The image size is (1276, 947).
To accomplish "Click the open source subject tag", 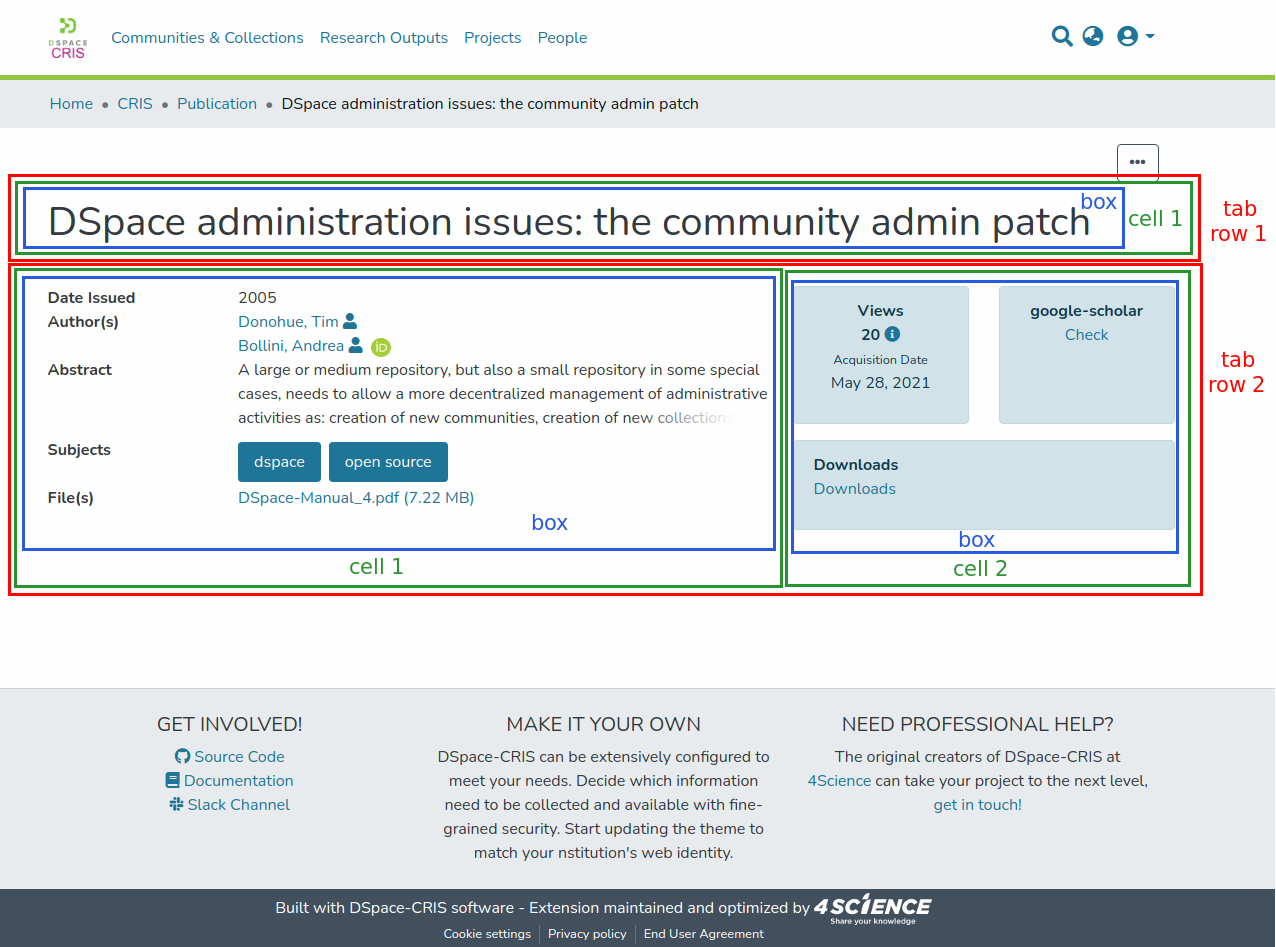I will [388, 462].
